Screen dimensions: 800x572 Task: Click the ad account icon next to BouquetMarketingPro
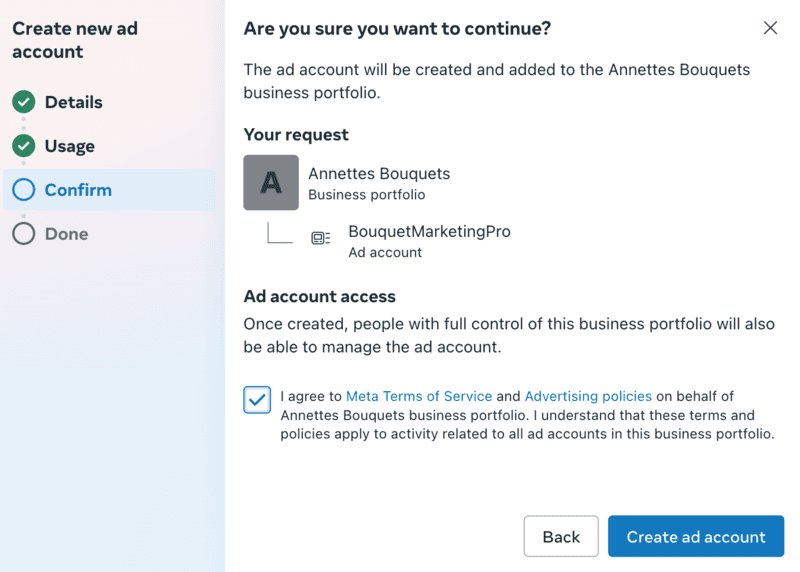point(320,238)
